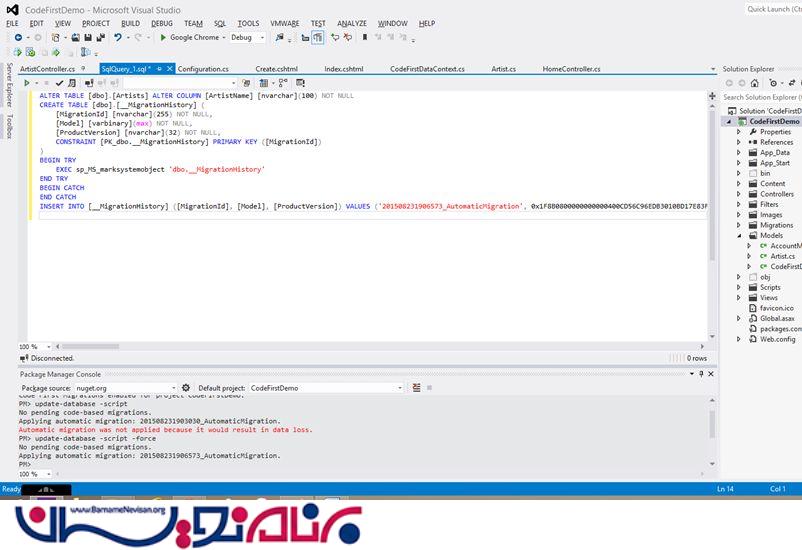Viewport: 802px width, 550px height.
Task: Click the Navigate Backward arrow icon
Action: click(x=19, y=37)
